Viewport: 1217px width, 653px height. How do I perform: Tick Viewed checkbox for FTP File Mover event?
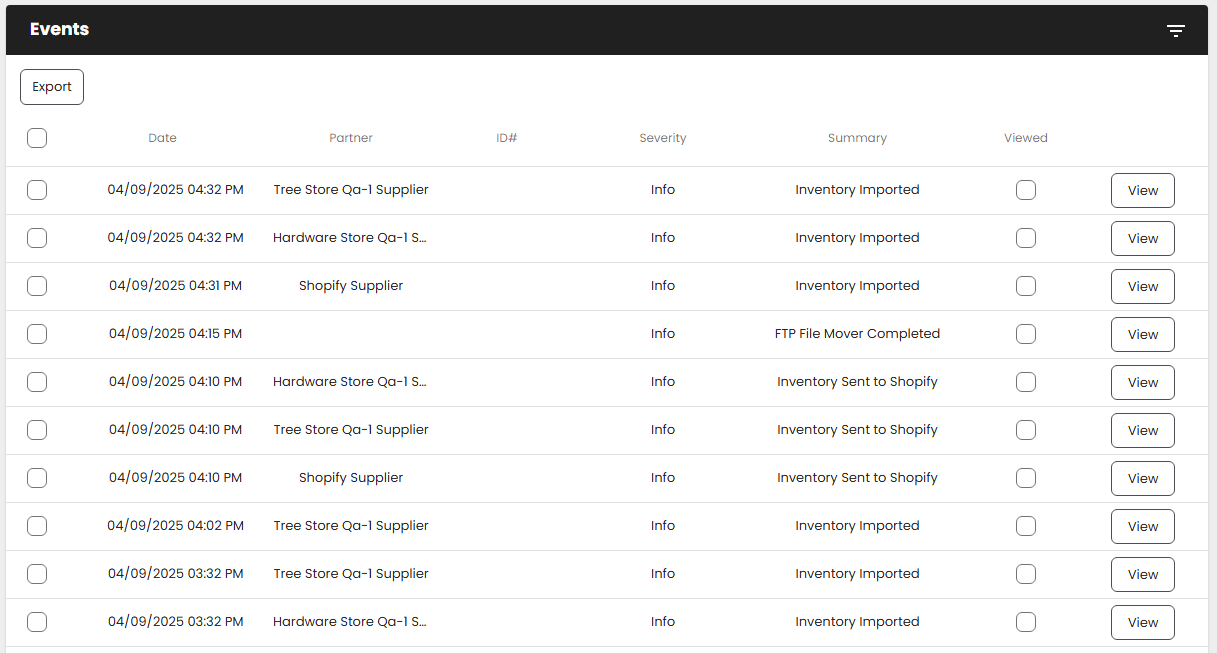click(x=1025, y=334)
